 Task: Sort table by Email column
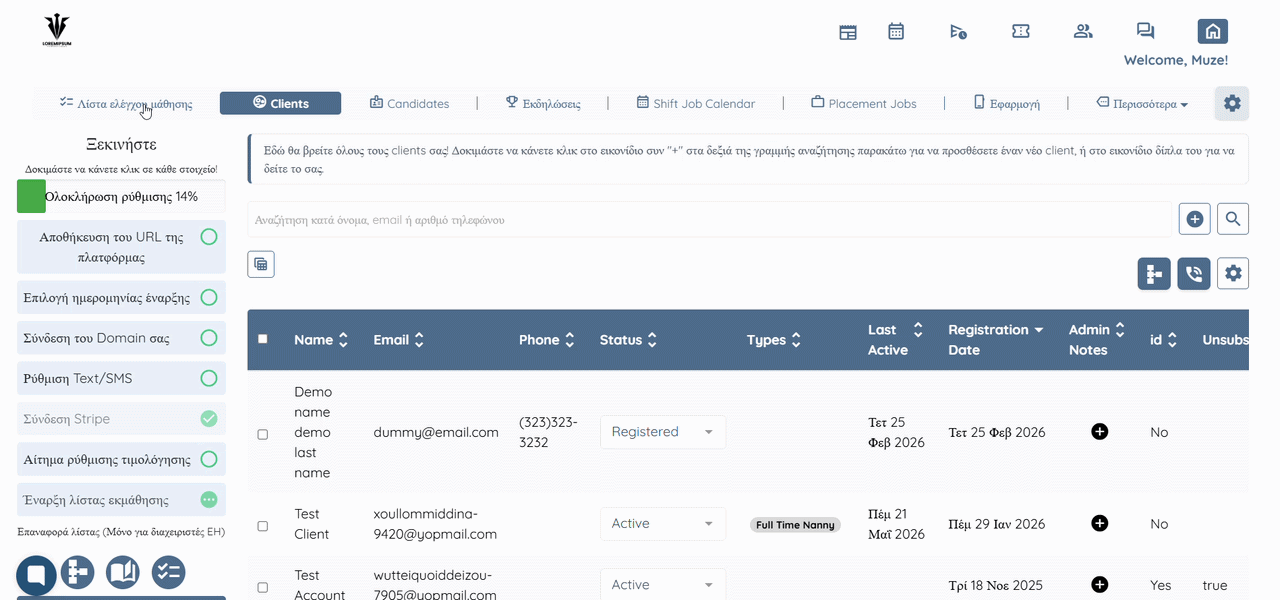point(398,340)
